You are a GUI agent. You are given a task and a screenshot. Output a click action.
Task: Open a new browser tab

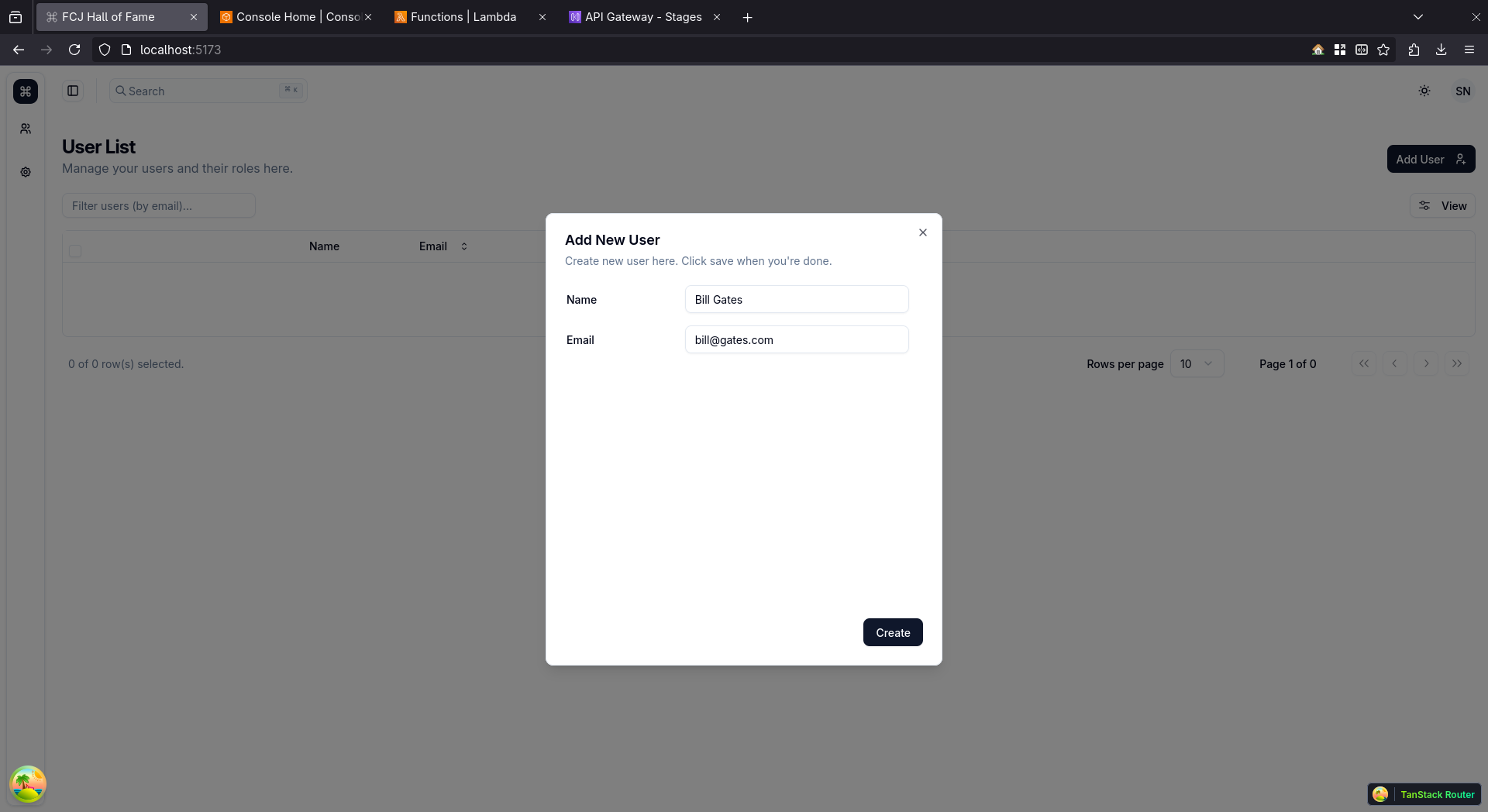click(x=747, y=17)
